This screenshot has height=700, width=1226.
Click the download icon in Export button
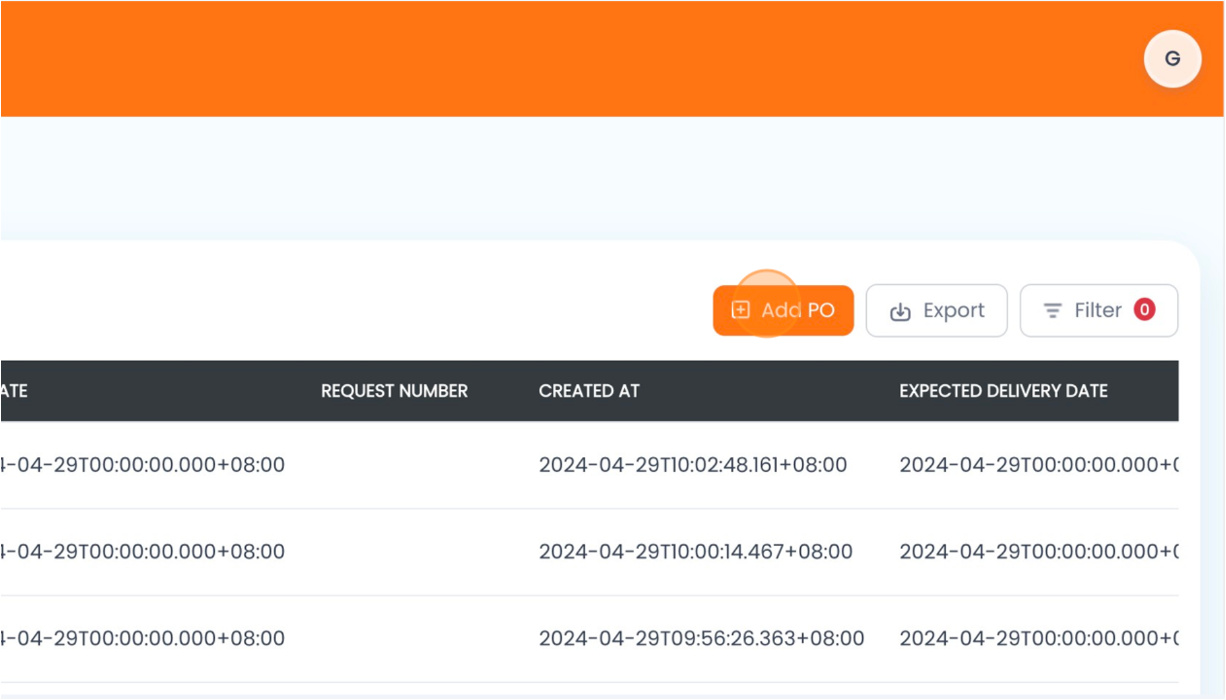tap(900, 311)
